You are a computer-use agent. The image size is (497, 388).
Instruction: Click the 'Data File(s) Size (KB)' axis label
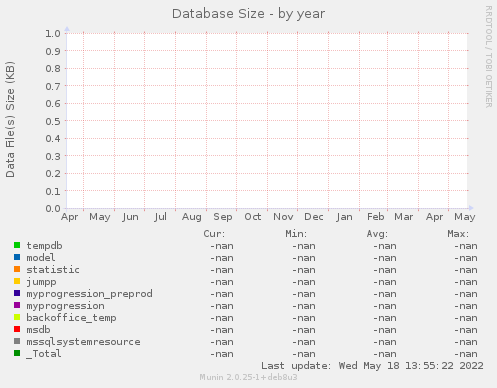[10, 119]
